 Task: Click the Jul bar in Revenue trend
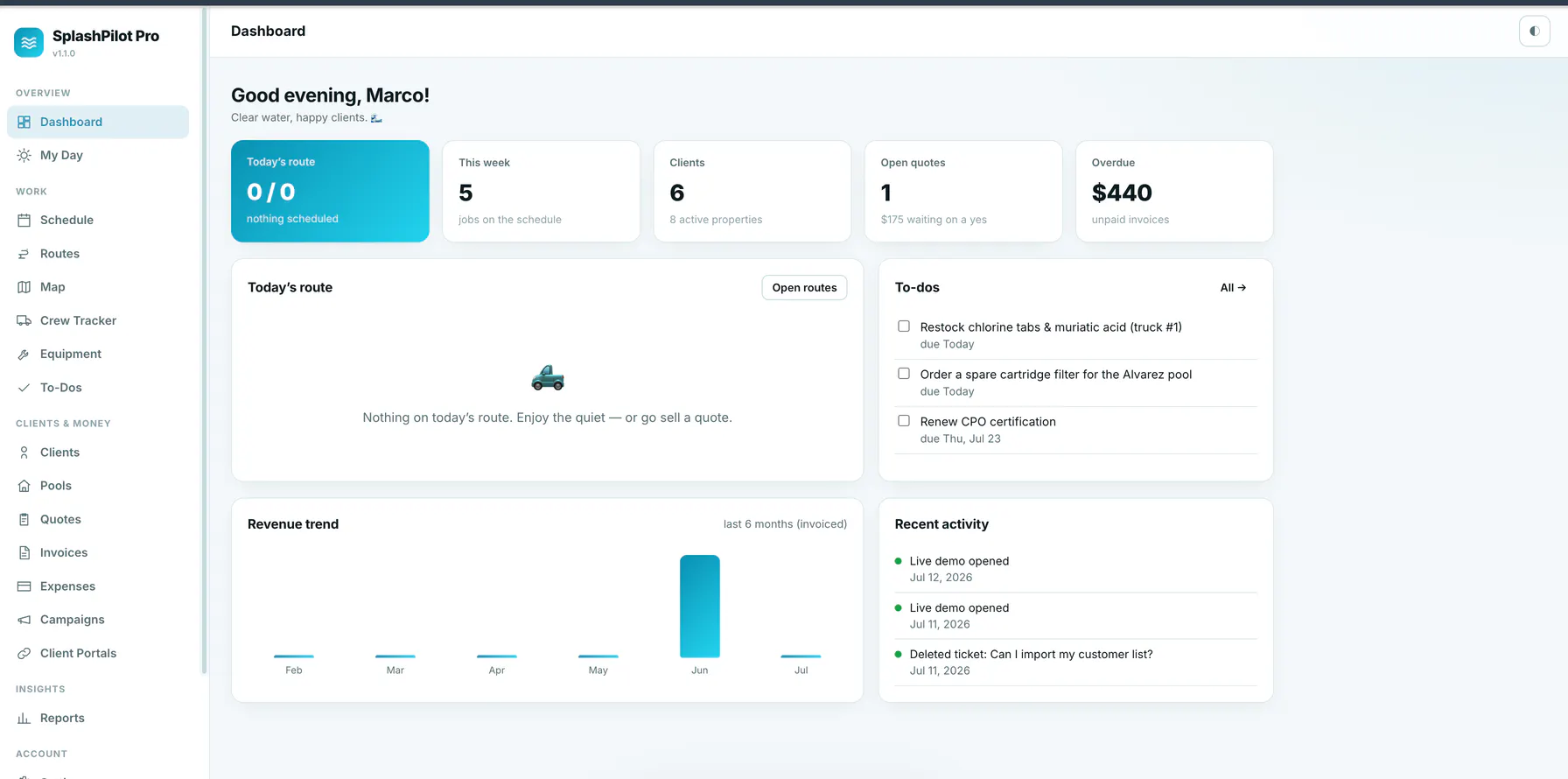pos(801,656)
